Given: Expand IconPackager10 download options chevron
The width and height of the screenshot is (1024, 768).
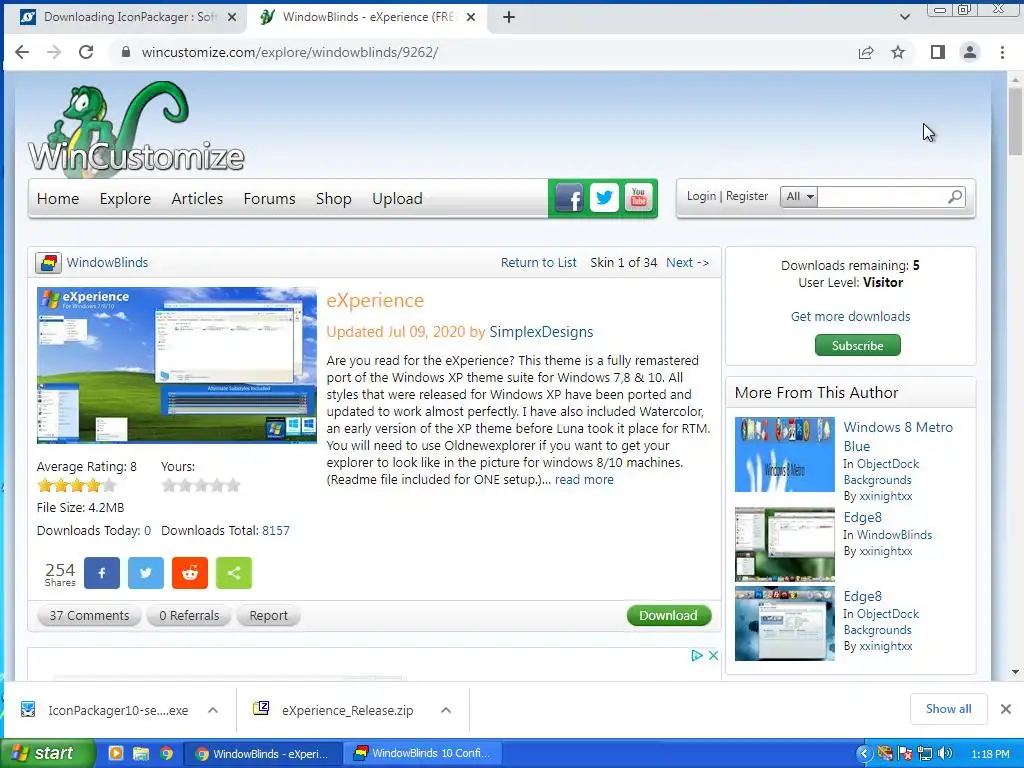Looking at the screenshot, I should click(213, 710).
